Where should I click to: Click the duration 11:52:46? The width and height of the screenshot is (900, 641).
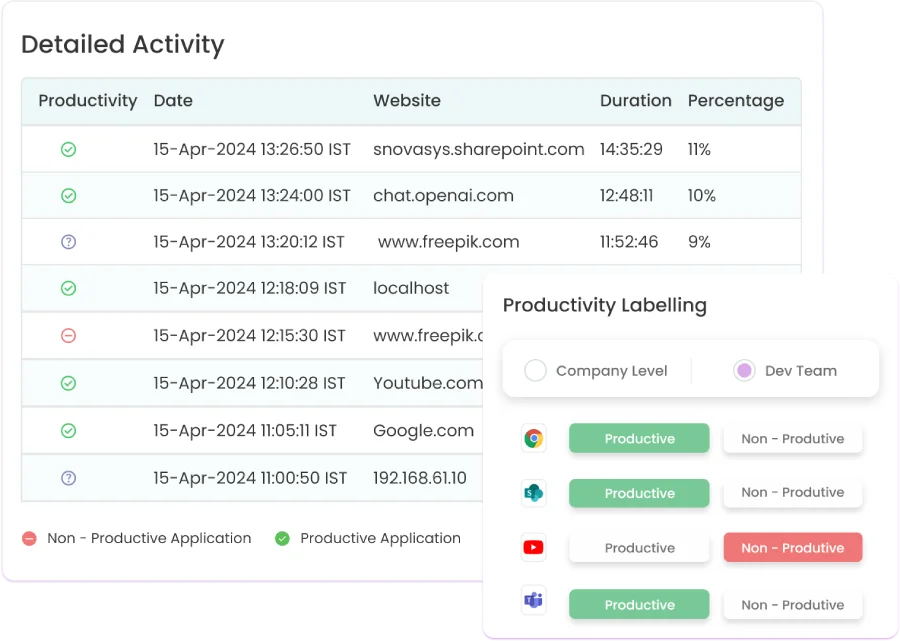click(629, 242)
